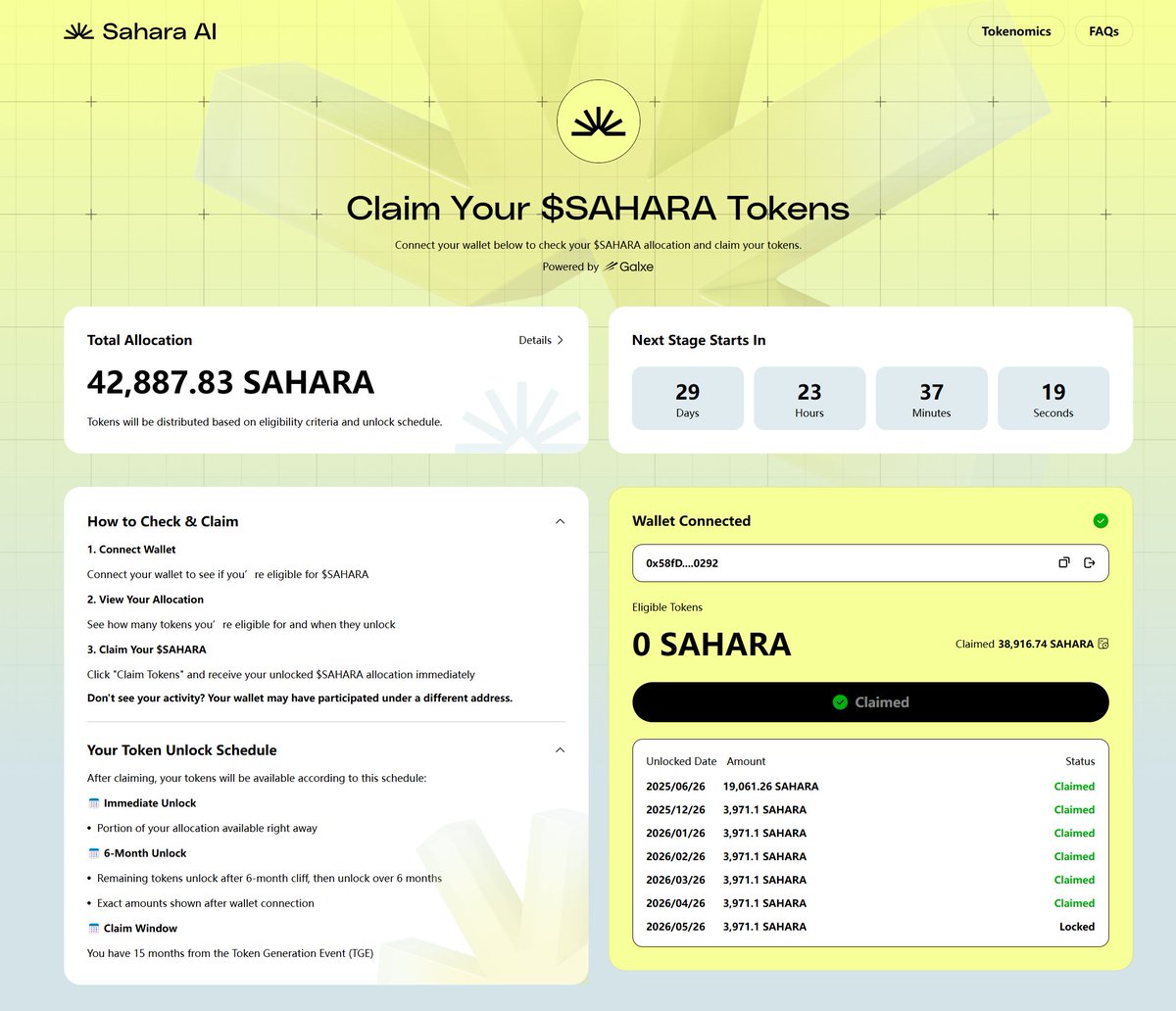Click Claimed status for 2025/12/26
The width and height of the screenshot is (1176, 1011).
coord(1074,809)
